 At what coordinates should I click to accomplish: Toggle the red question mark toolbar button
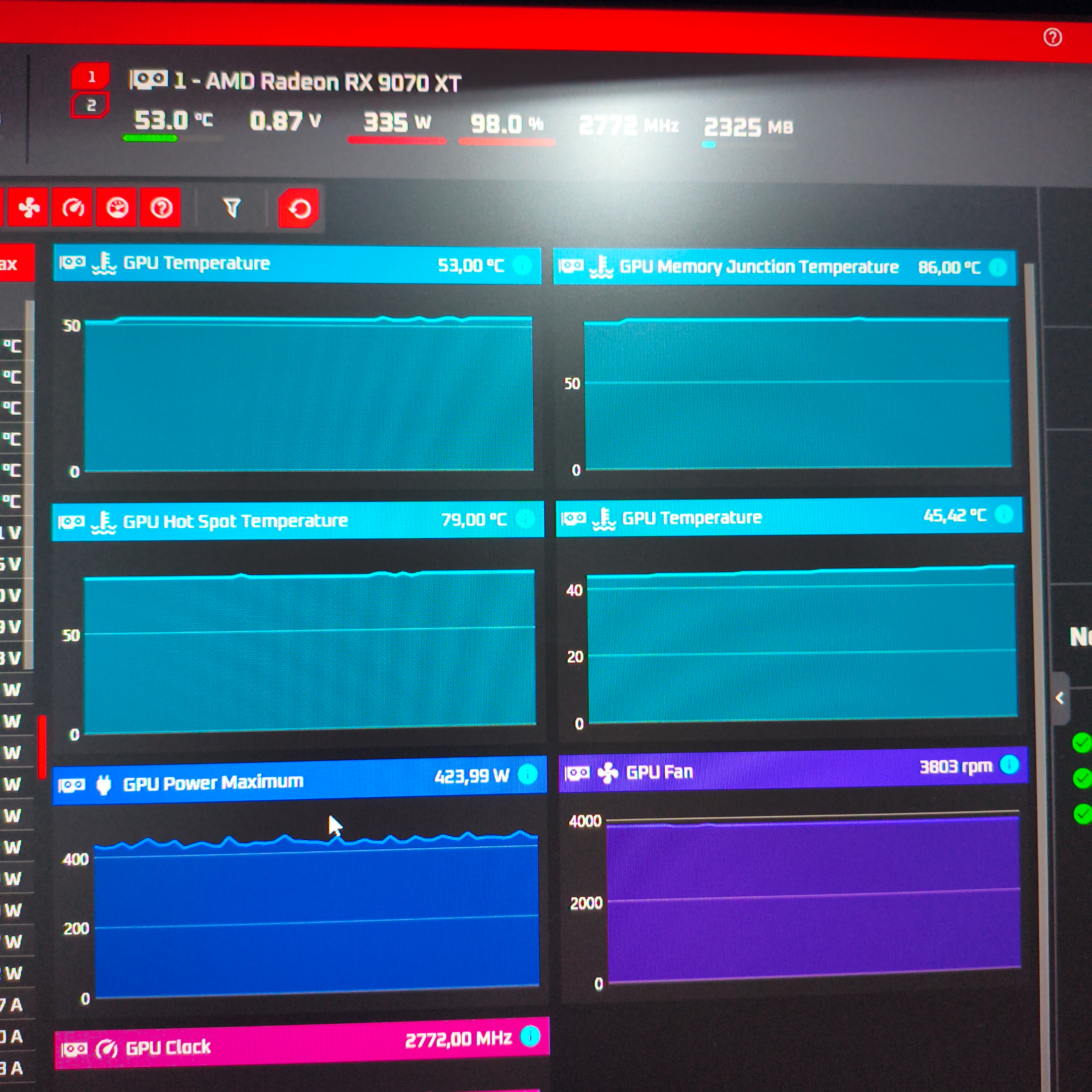click(x=161, y=208)
